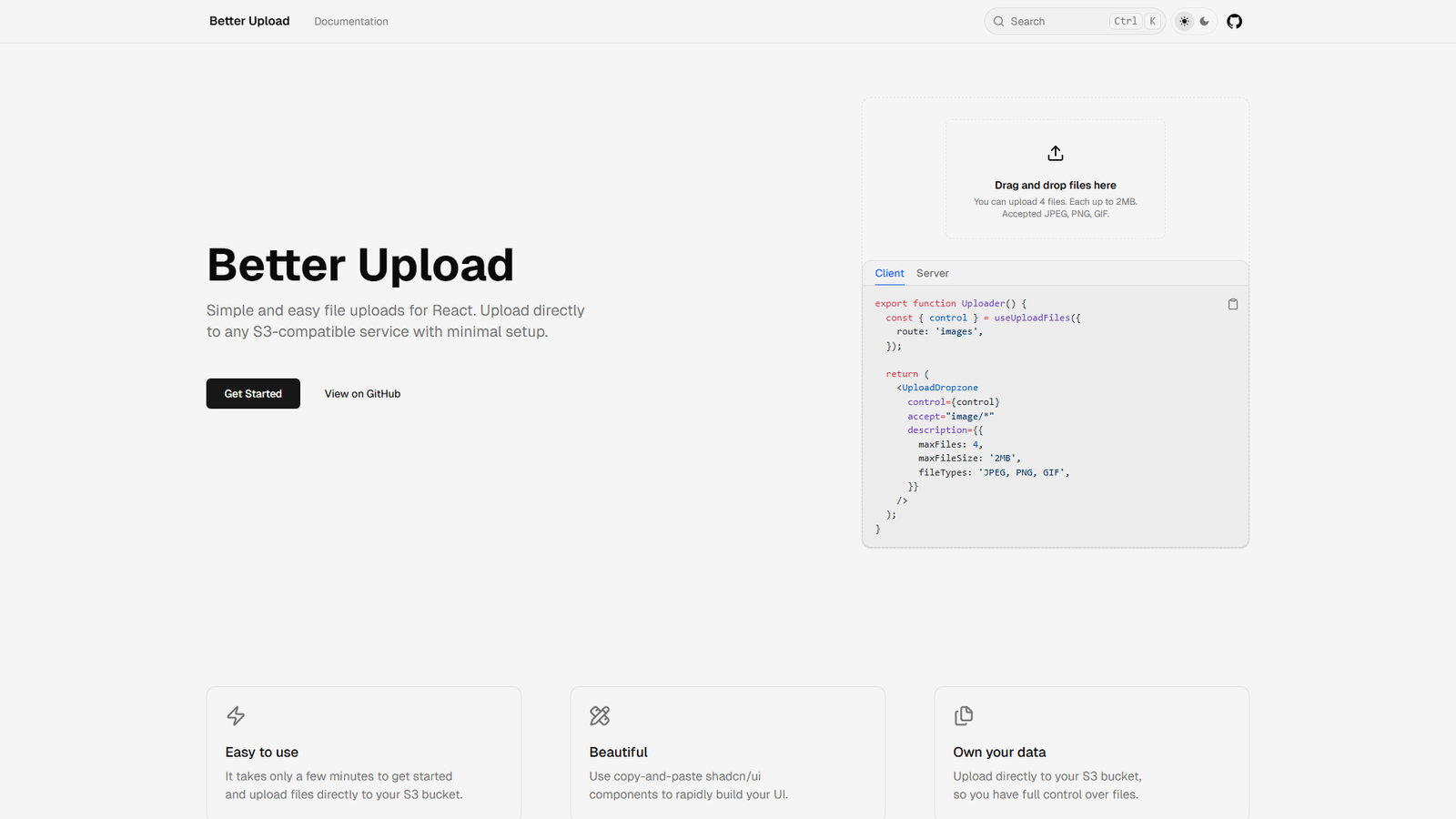Screen dimensions: 1456x819
Task: Click the Own your data card heading
Action: tap(999, 753)
